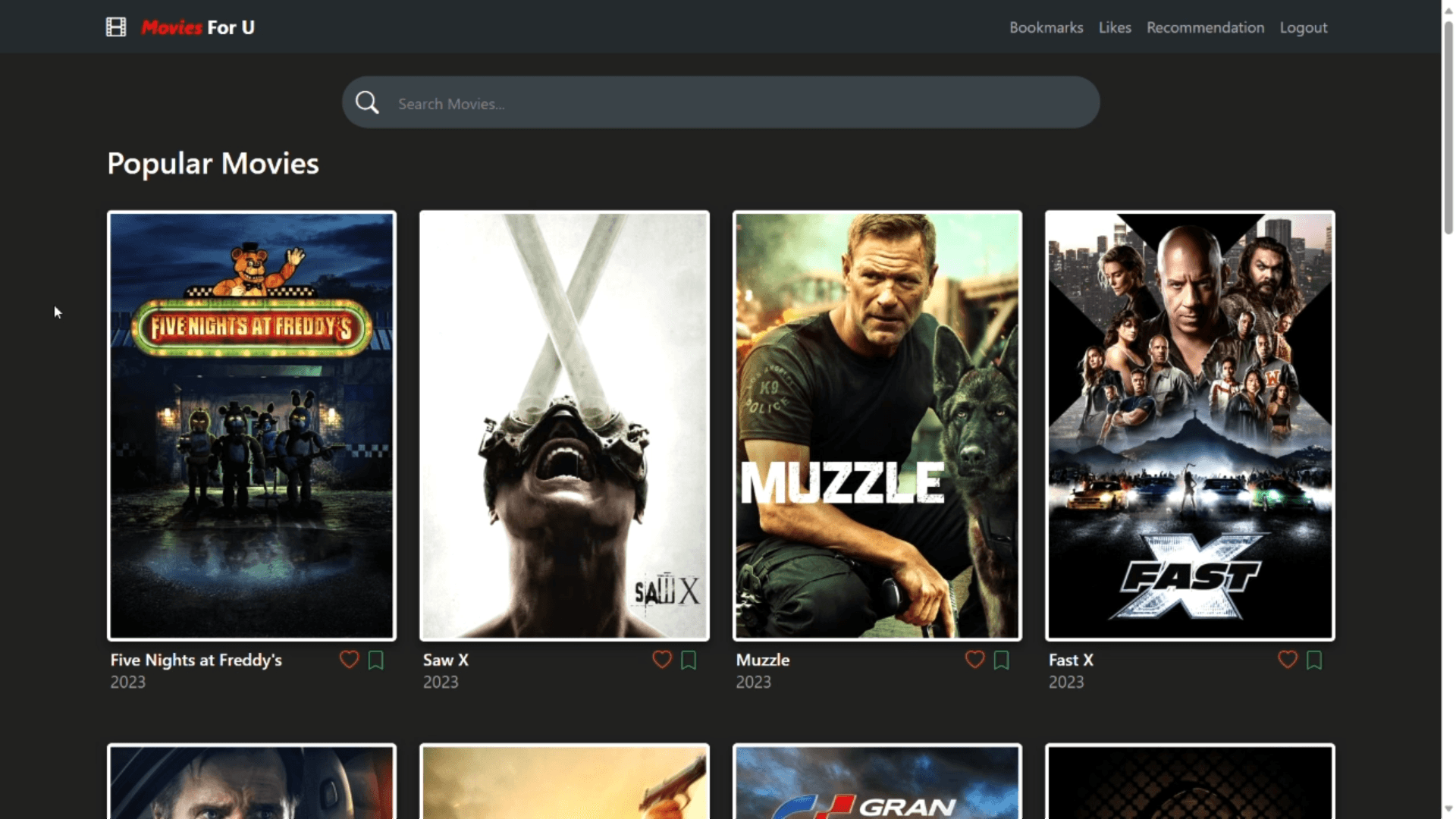The image size is (1456, 819).
Task: Open the Saw X poster
Action: pyautogui.click(x=565, y=426)
